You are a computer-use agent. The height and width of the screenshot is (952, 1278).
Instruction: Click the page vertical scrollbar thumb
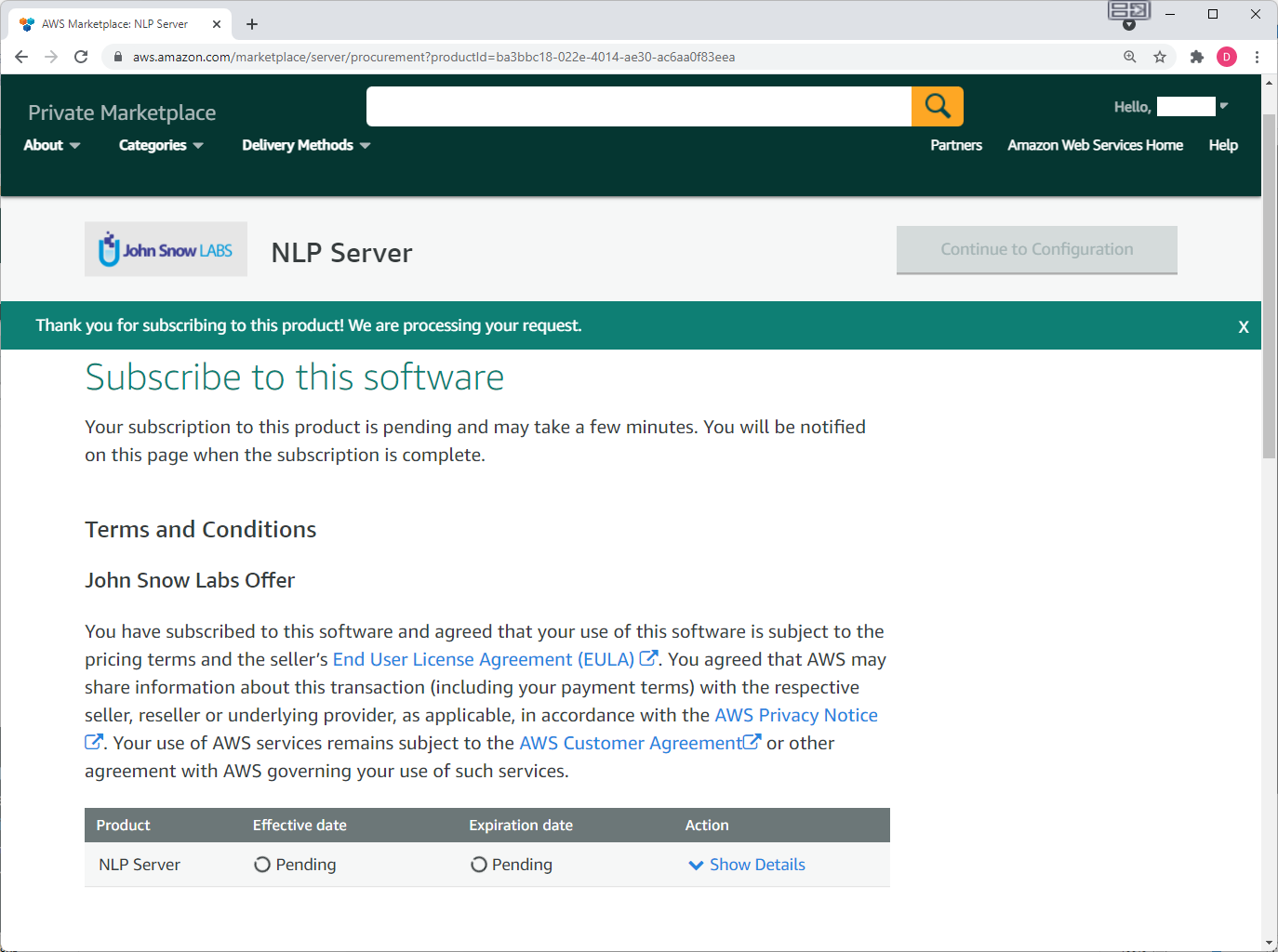coord(1269,285)
